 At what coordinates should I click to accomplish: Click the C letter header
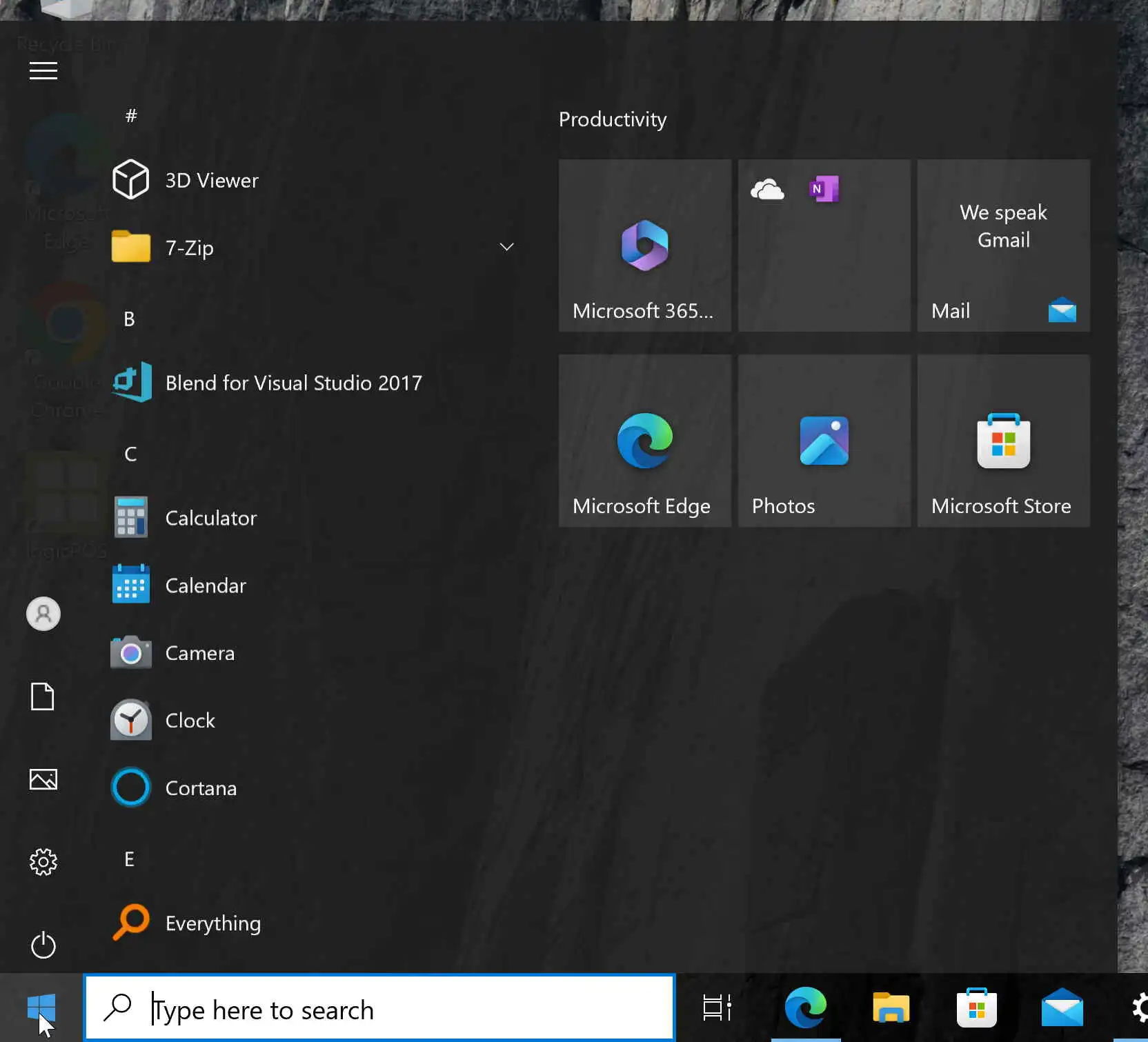[130, 454]
